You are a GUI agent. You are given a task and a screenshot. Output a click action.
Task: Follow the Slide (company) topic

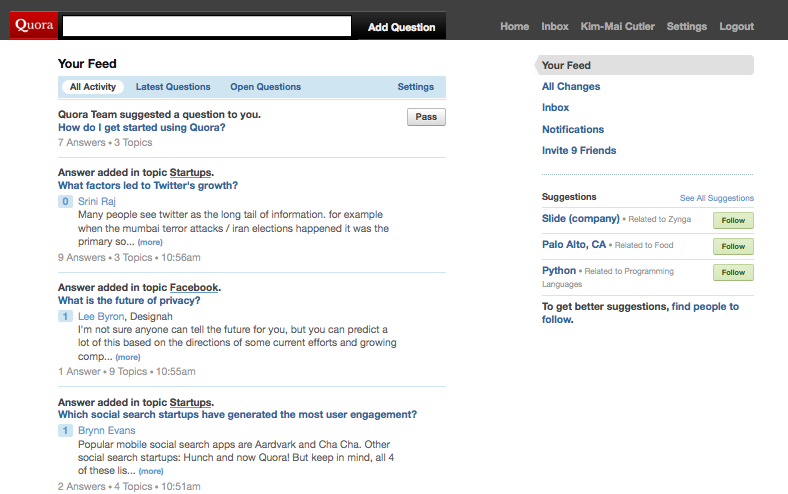pyautogui.click(x=733, y=220)
